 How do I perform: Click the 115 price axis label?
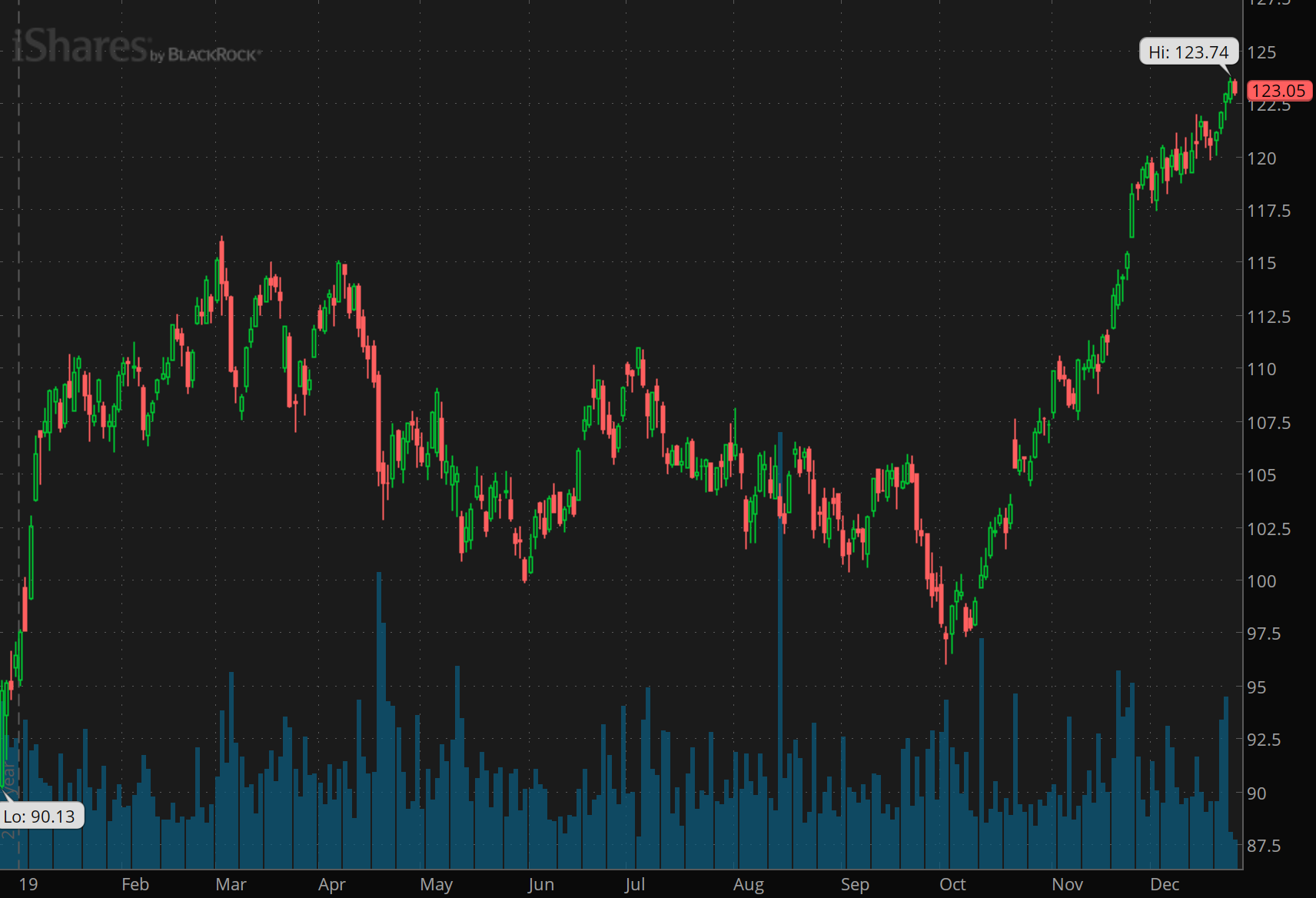tap(1261, 263)
